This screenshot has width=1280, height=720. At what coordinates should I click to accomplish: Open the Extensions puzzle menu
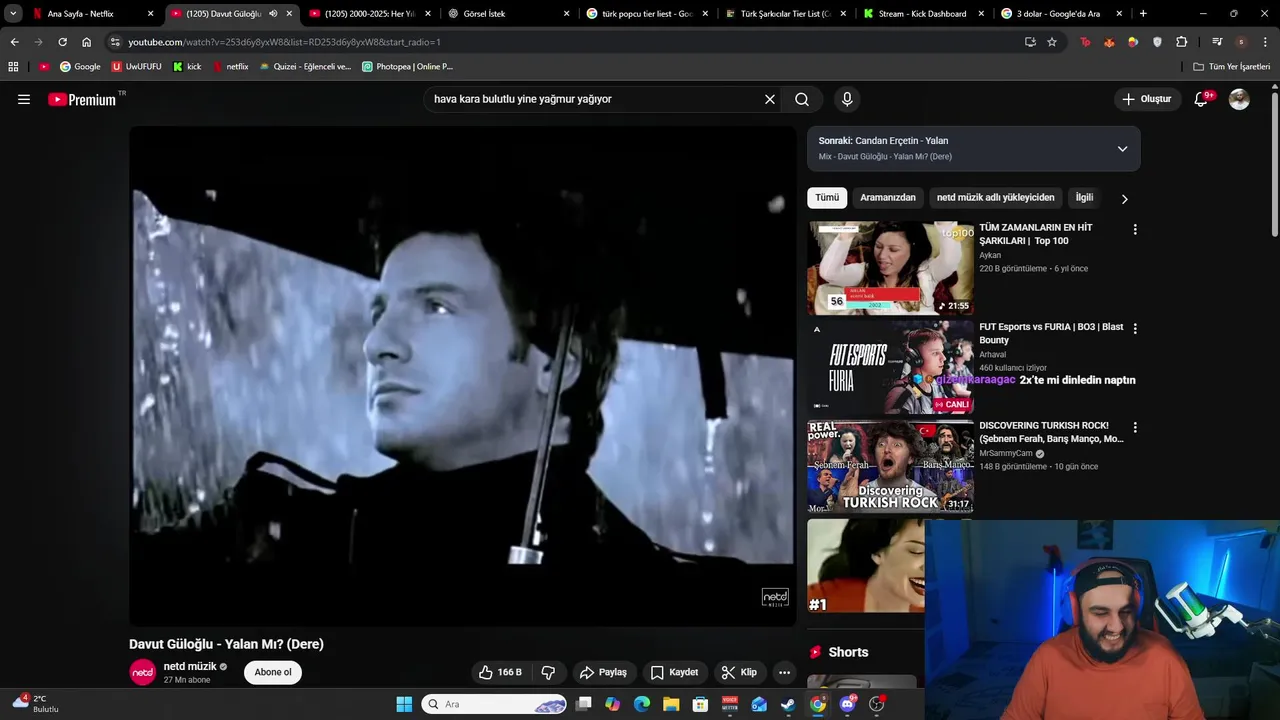1182,42
